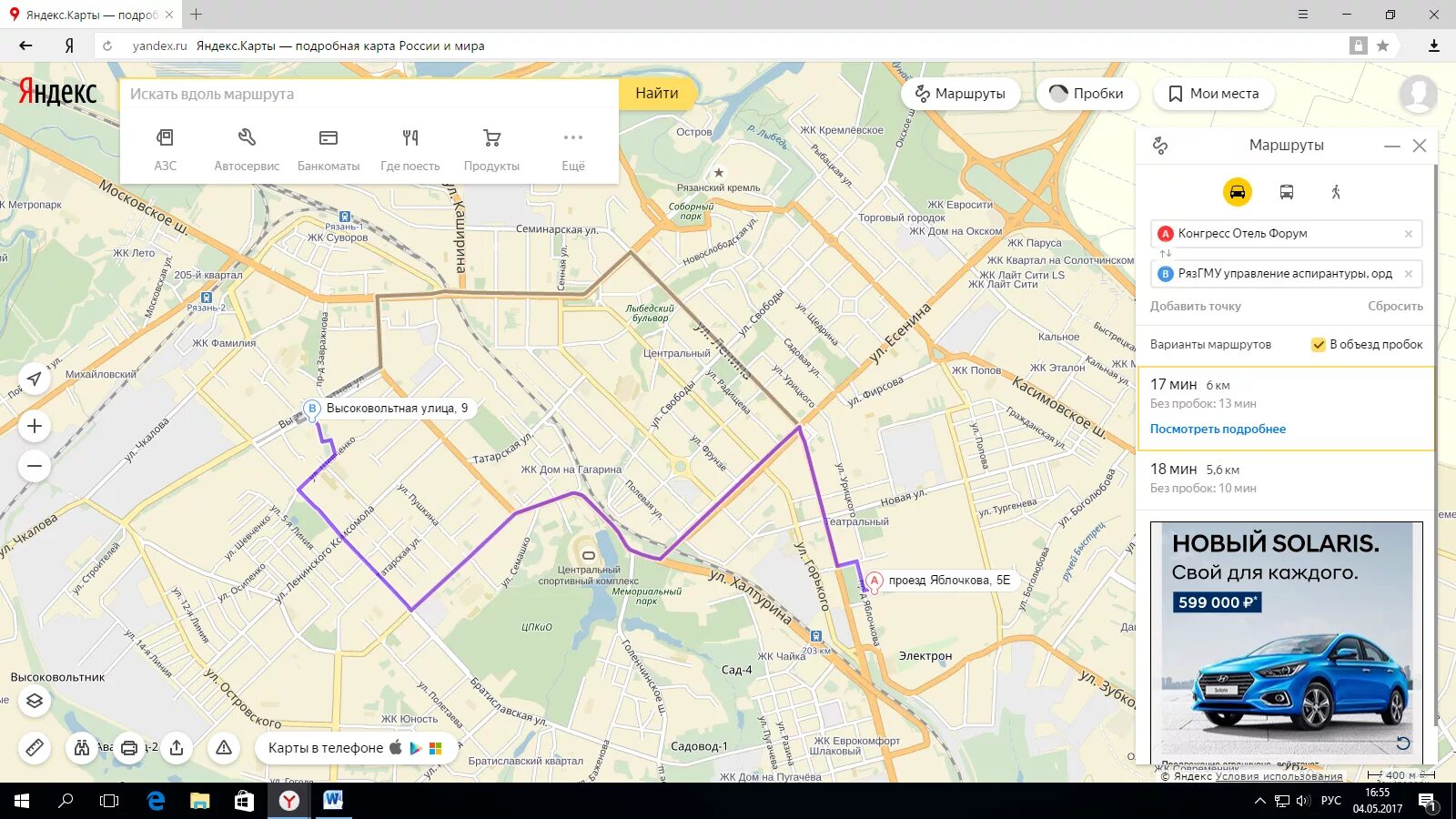1456x819 pixels.
Task: Reload the page with refresh icon
Action: click(x=107, y=45)
